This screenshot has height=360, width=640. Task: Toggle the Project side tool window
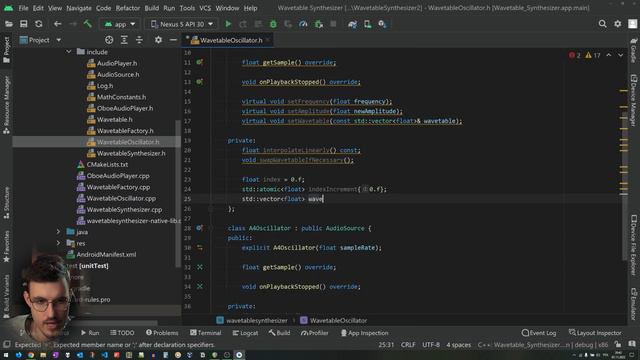click(6, 50)
